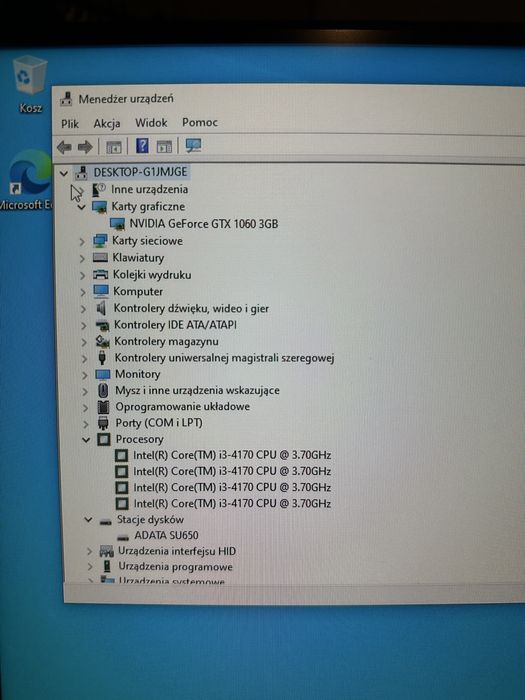525x700 pixels.
Task: Click the USB plug icon for Kontrolery uniwersalnej
Action: [x=102, y=358]
